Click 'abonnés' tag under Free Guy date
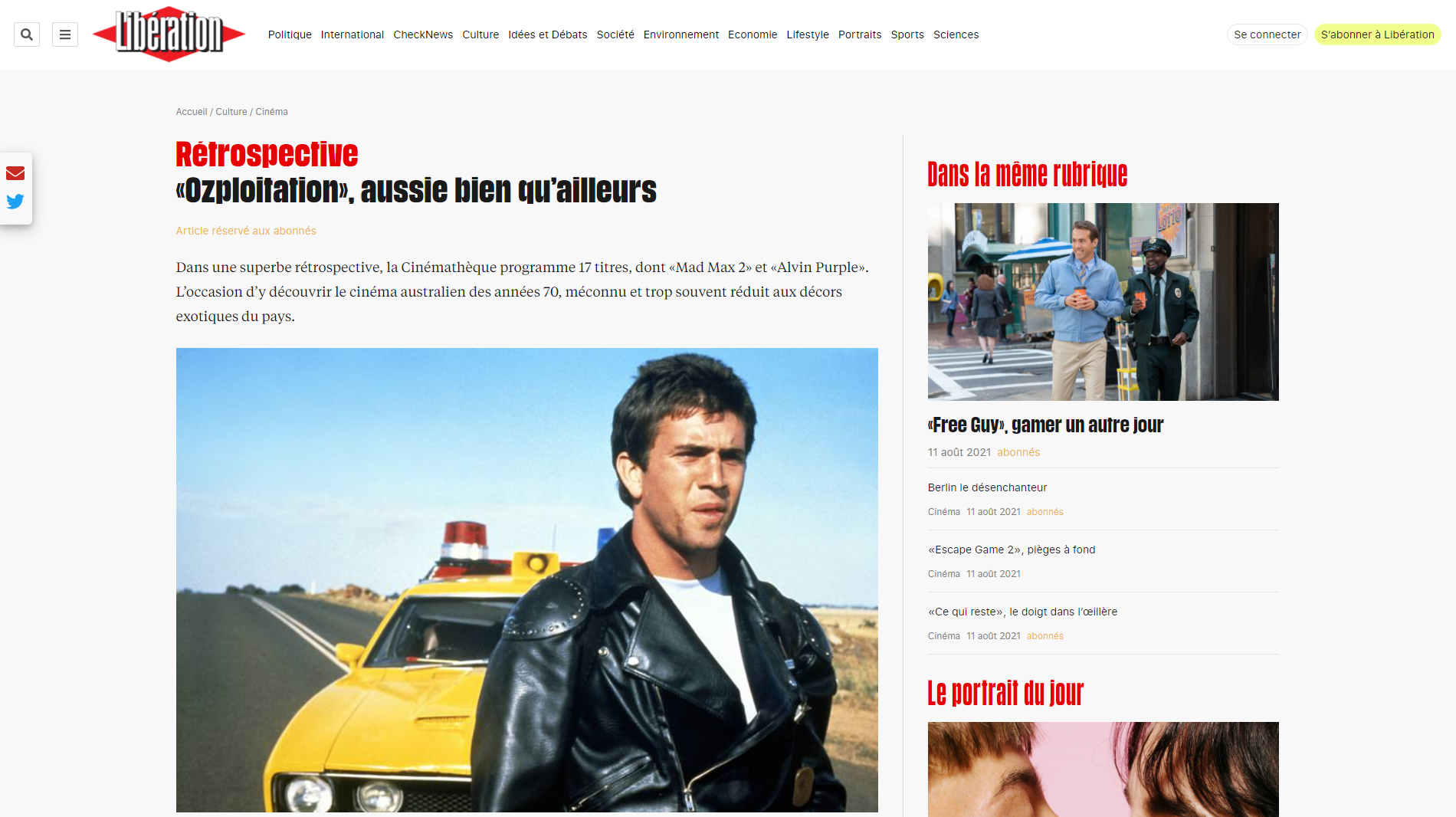Image resolution: width=1456 pixels, height=817 pixels. [x=1018, y=452]
